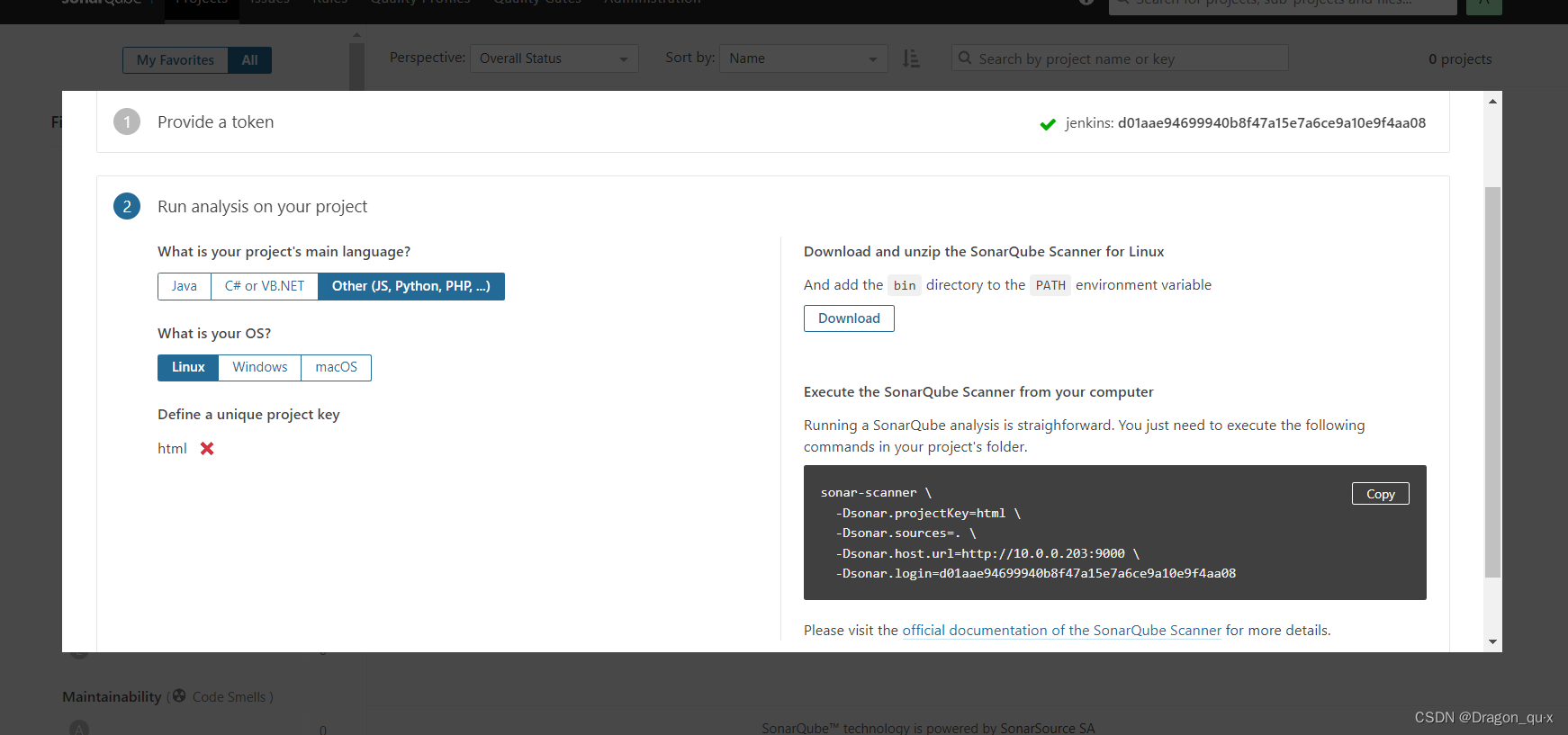The height and width of the screenshot is (735, 1568).
Task: Select Other (JS, Python, PHP, ...) language
Action: coord(411,286)
